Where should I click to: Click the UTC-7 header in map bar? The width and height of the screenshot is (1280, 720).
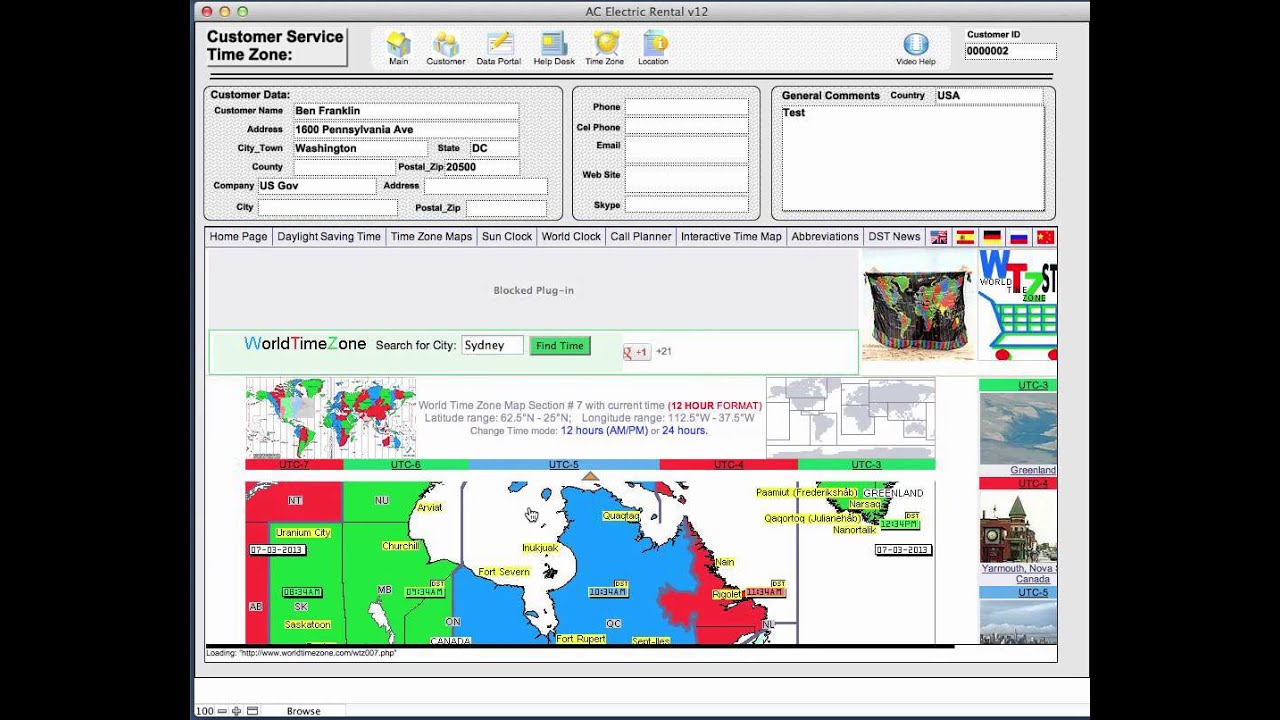(x=294, y=465)
